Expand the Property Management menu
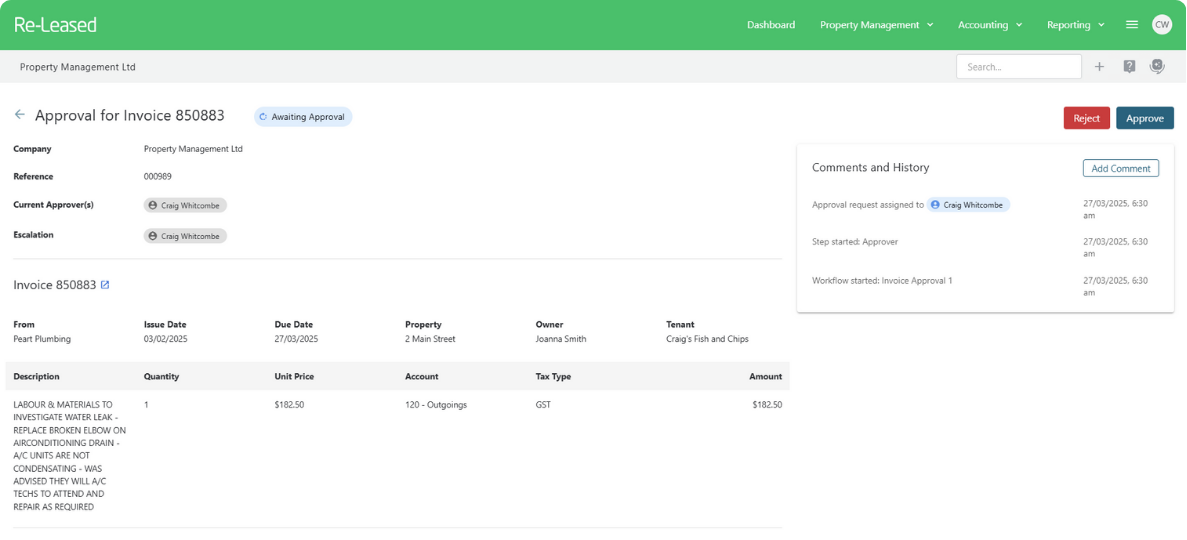Screen dimensions: 1187x540 pyautogui.click(x=876, y=25)
